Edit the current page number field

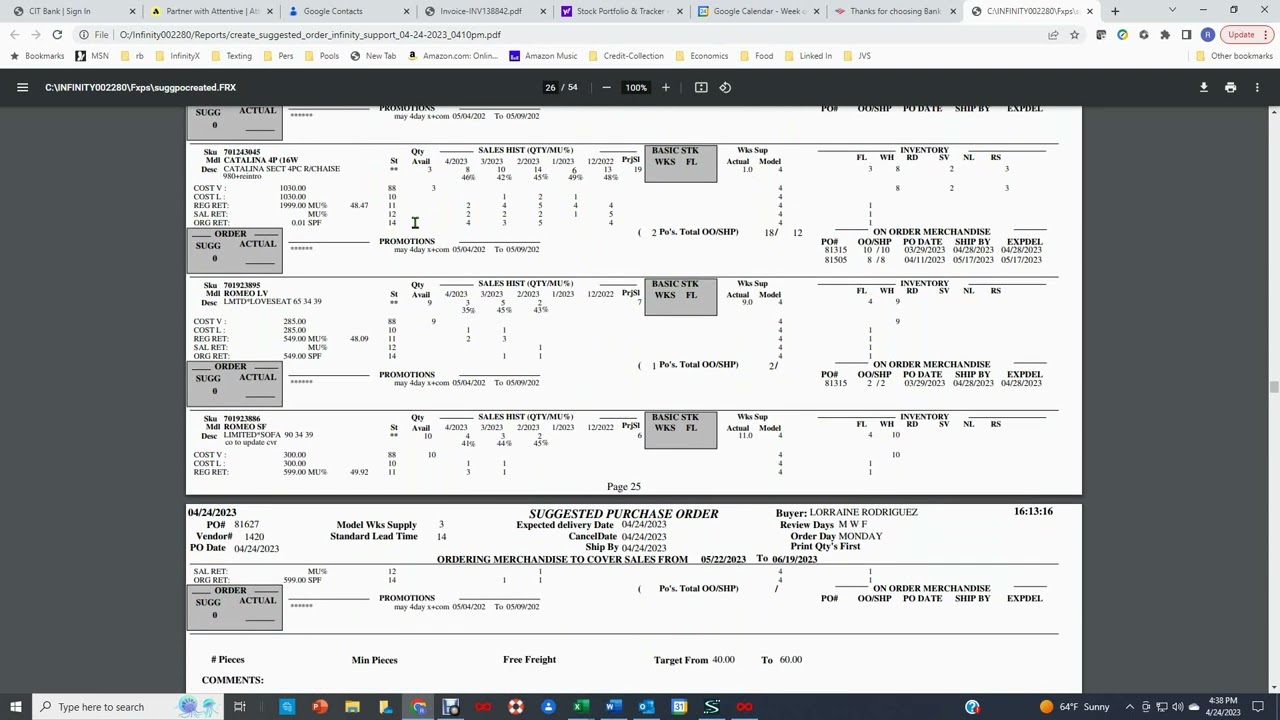[550, 87]
